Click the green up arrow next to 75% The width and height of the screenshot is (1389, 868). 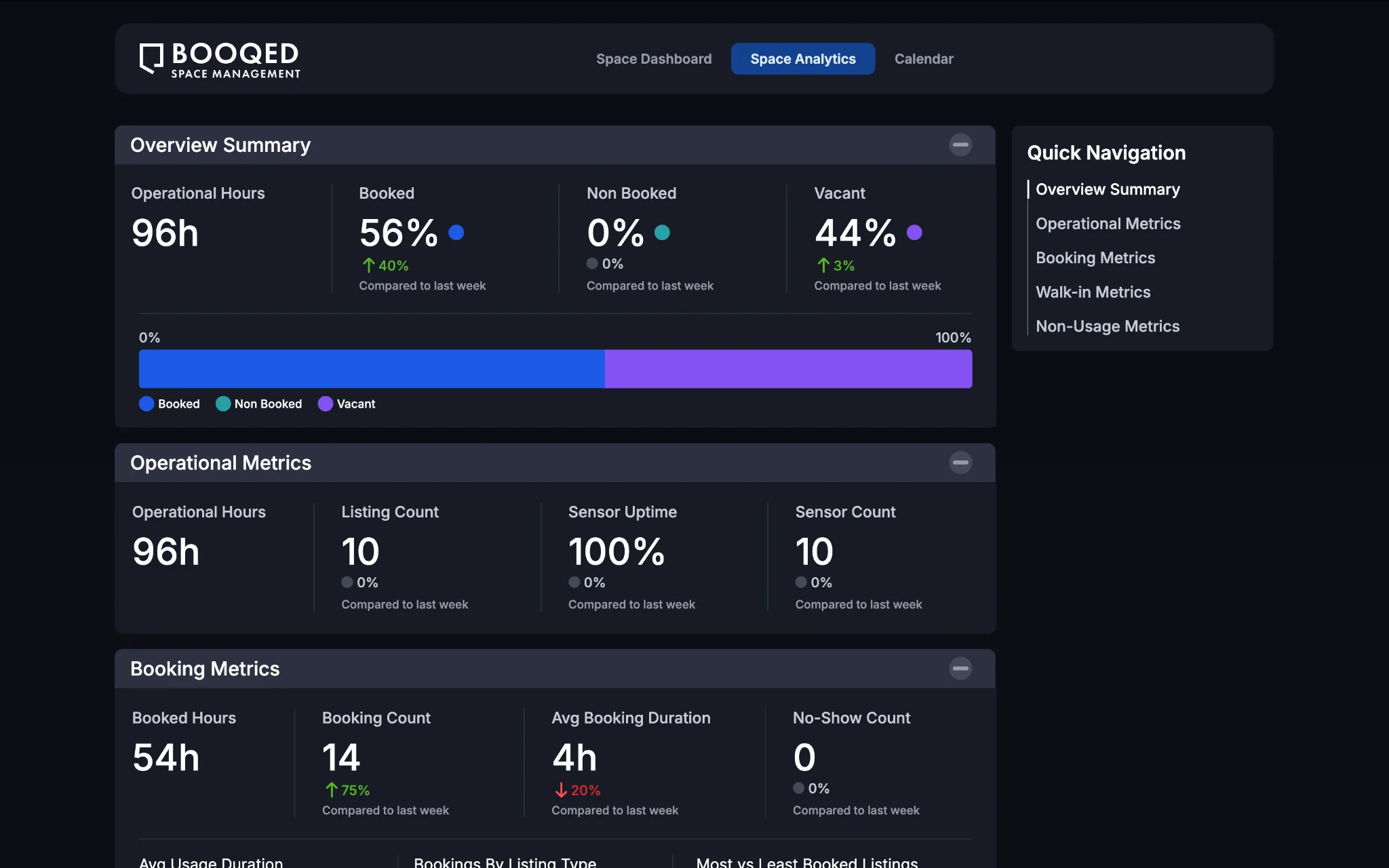332,790
